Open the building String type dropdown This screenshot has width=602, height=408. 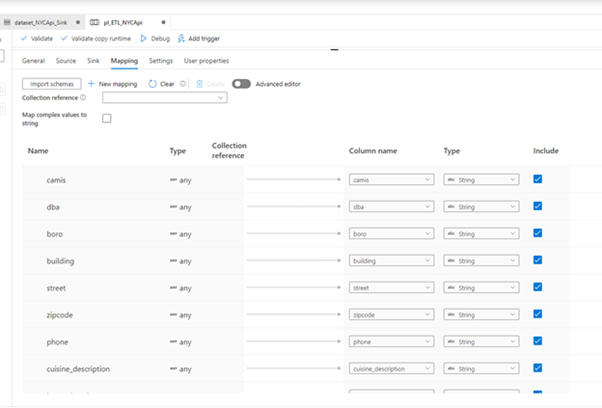point(481,261)
